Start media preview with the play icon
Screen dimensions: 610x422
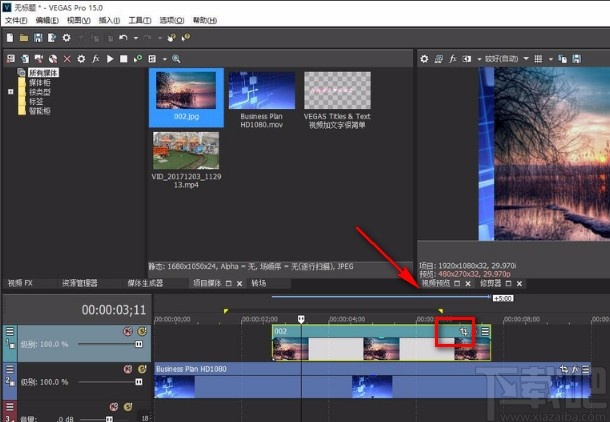click(x=110, y=59)
